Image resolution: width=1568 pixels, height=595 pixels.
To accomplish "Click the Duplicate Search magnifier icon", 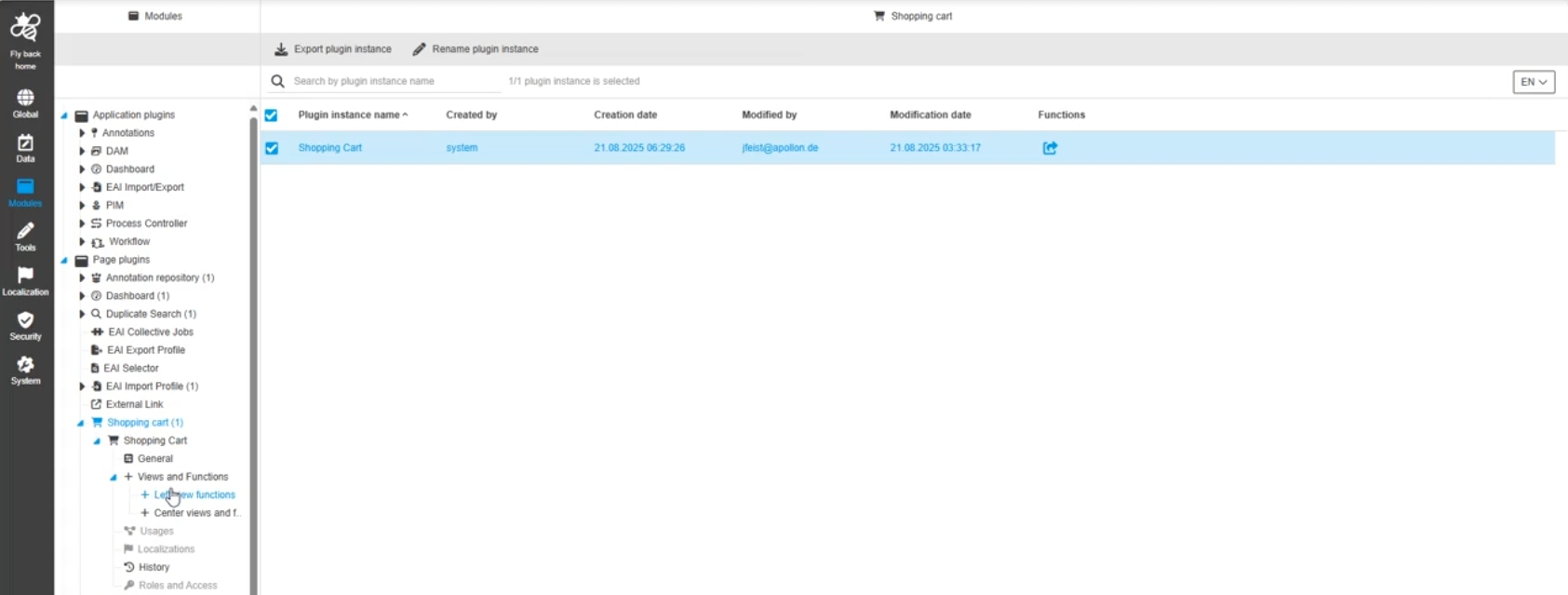I will click(x=96, y=314).
